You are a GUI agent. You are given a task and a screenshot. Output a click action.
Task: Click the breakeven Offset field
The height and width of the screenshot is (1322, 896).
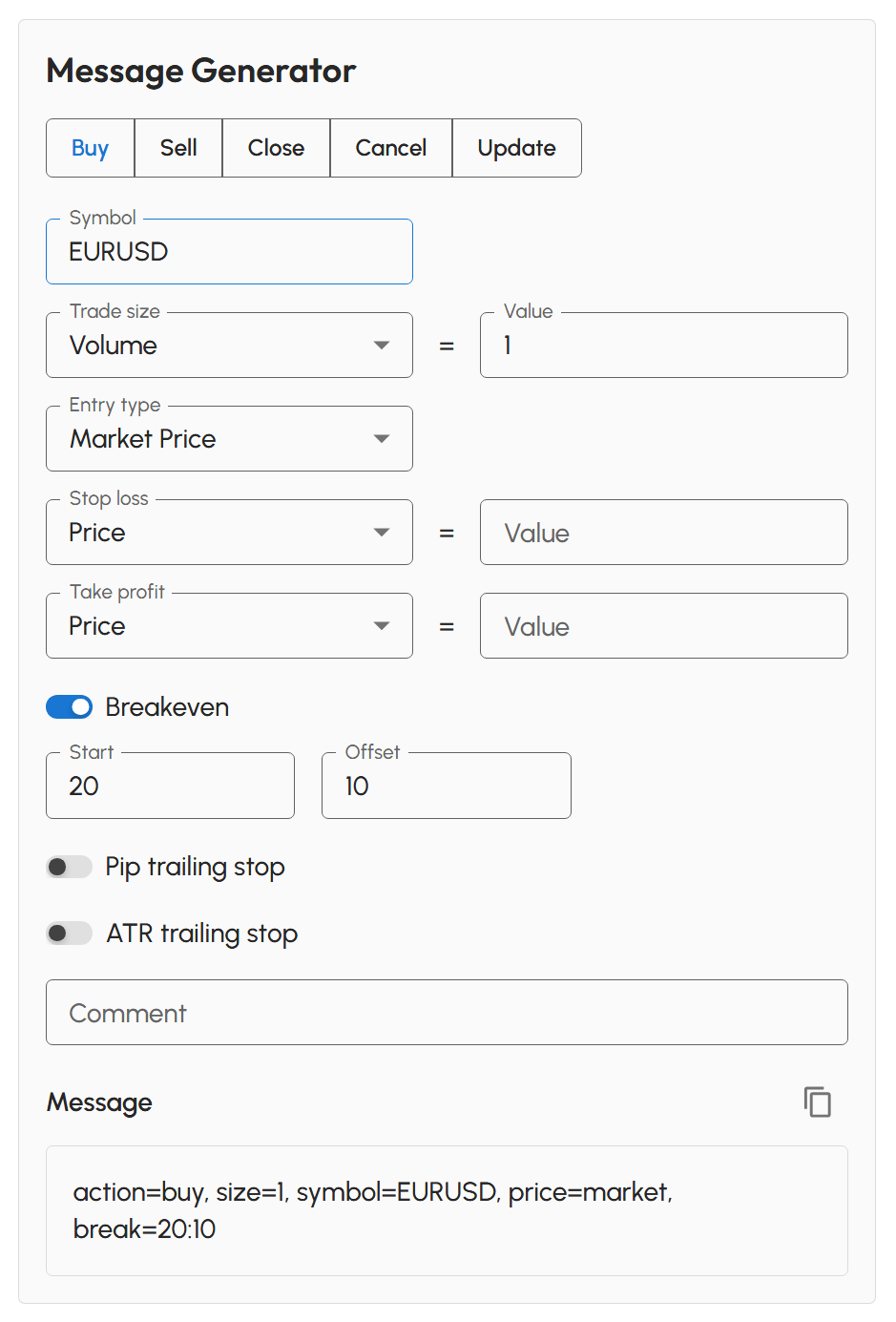point(446,786)
